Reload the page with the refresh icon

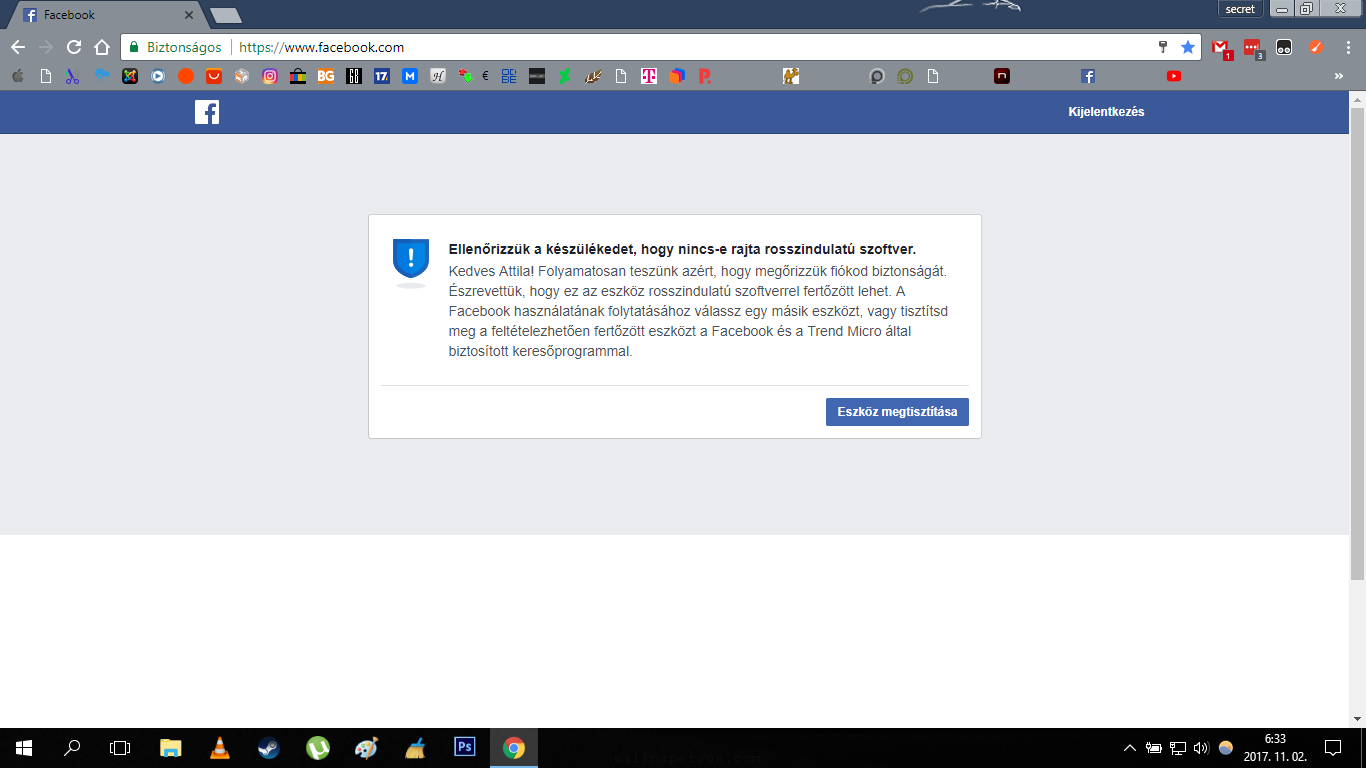74,47
